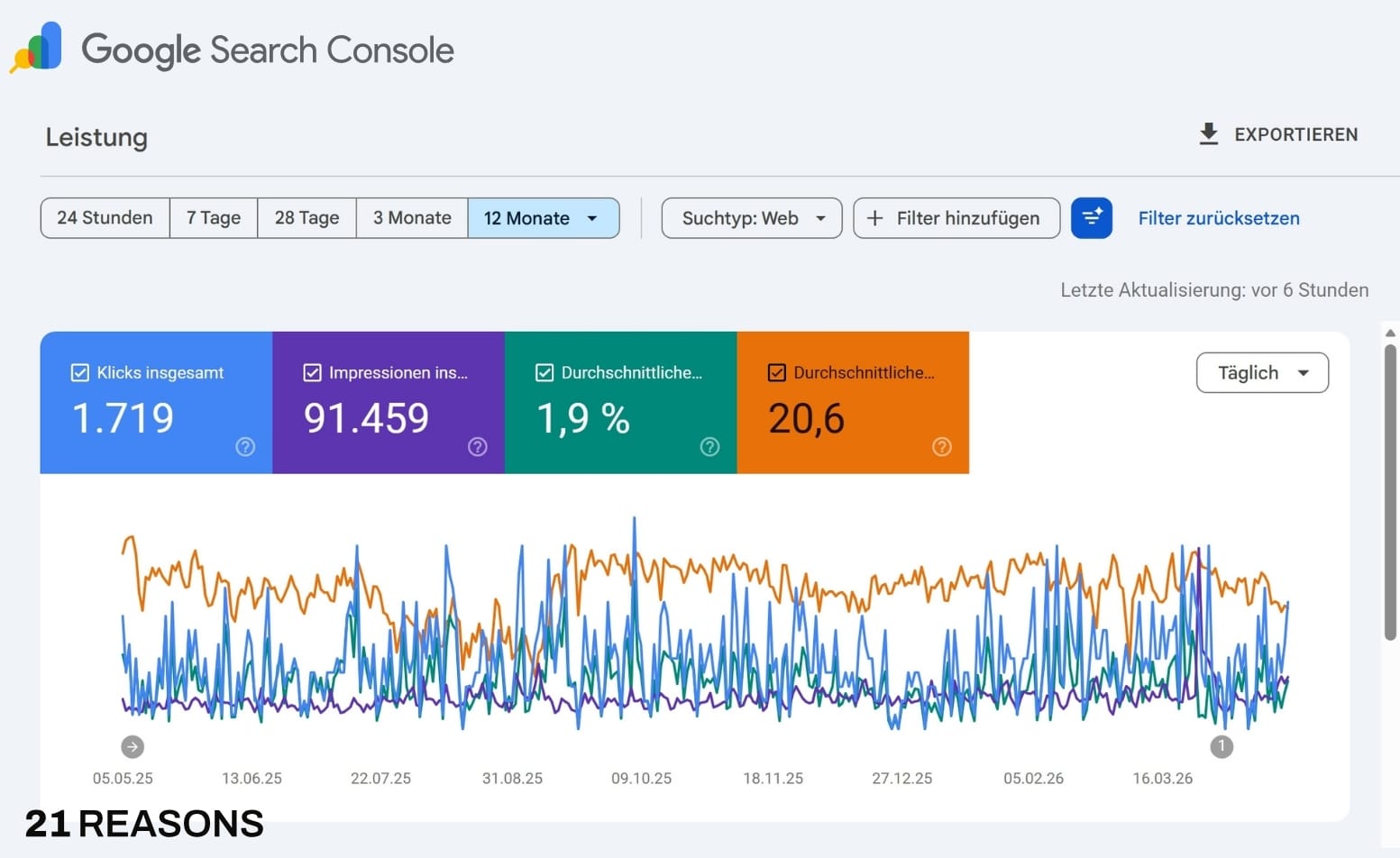Open help icon on the 1,9 % card
The image size is (1400, 858).
tap(710, 447)
